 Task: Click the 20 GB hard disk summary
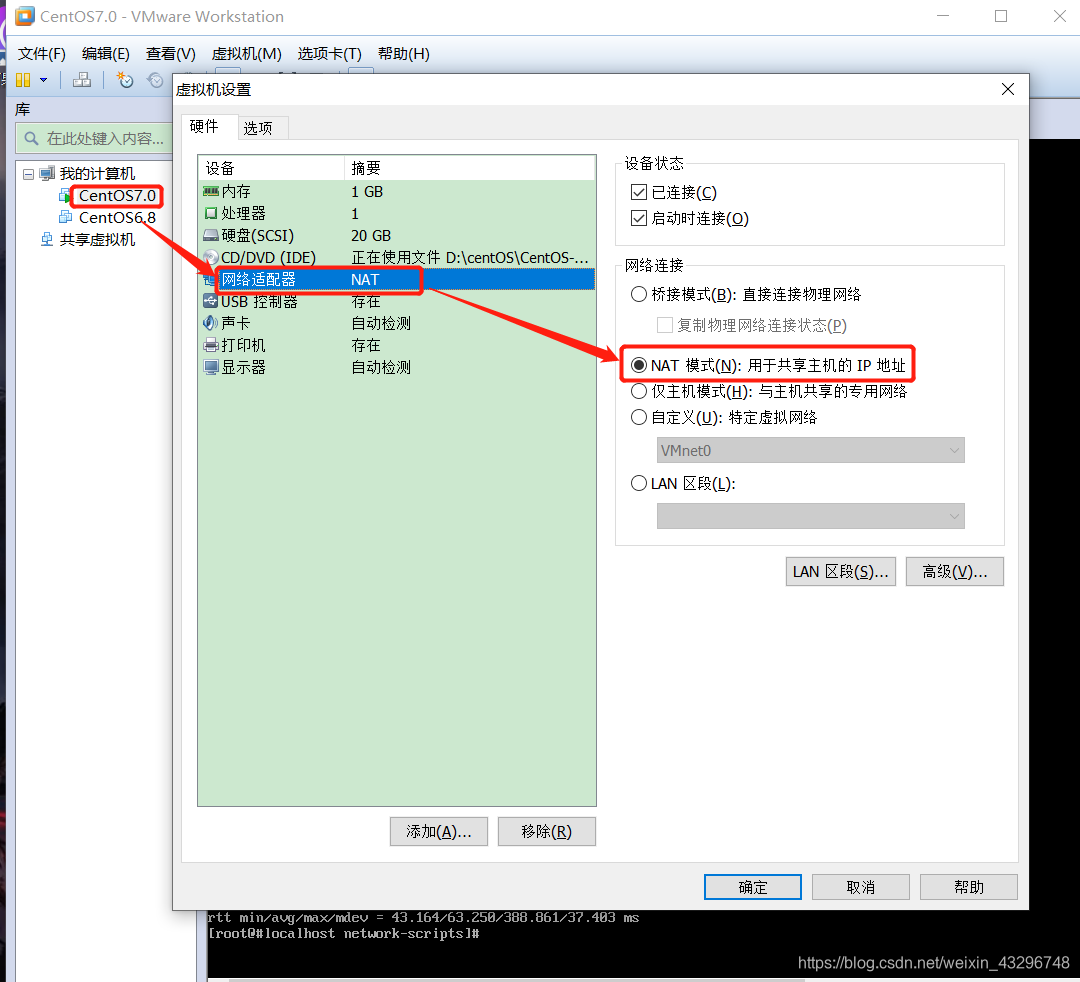pos(371,236)
